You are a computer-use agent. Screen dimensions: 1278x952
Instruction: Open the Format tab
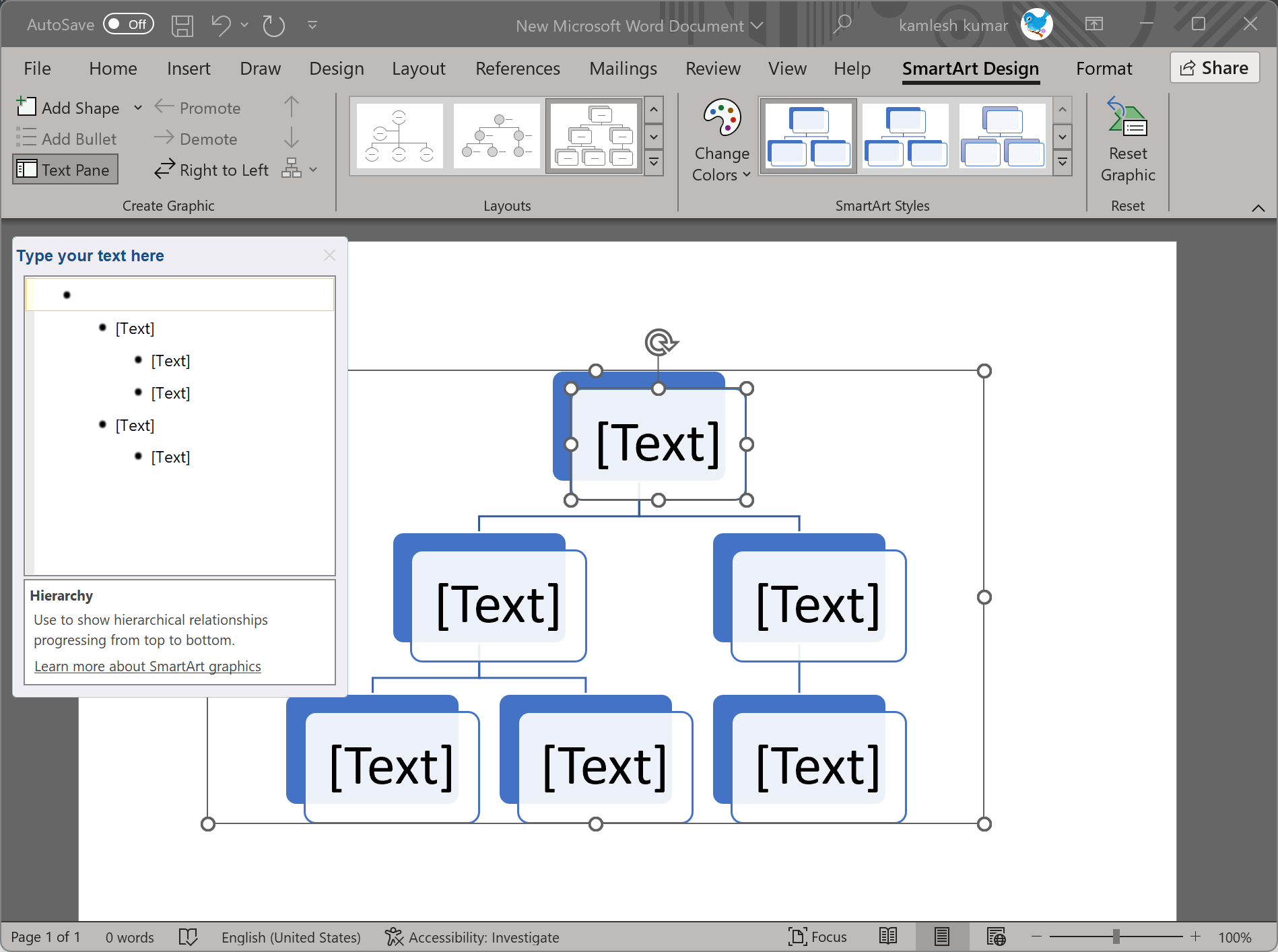1104,69
